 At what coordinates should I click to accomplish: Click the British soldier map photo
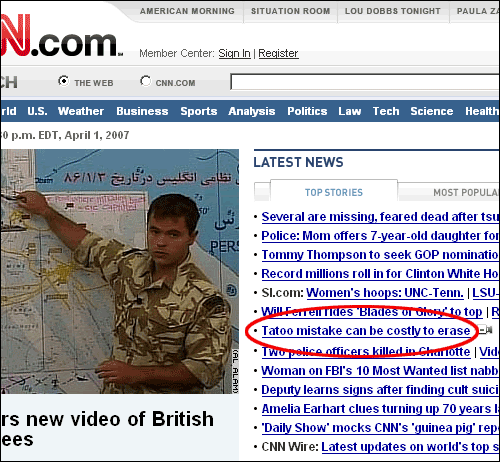point(120,271)
